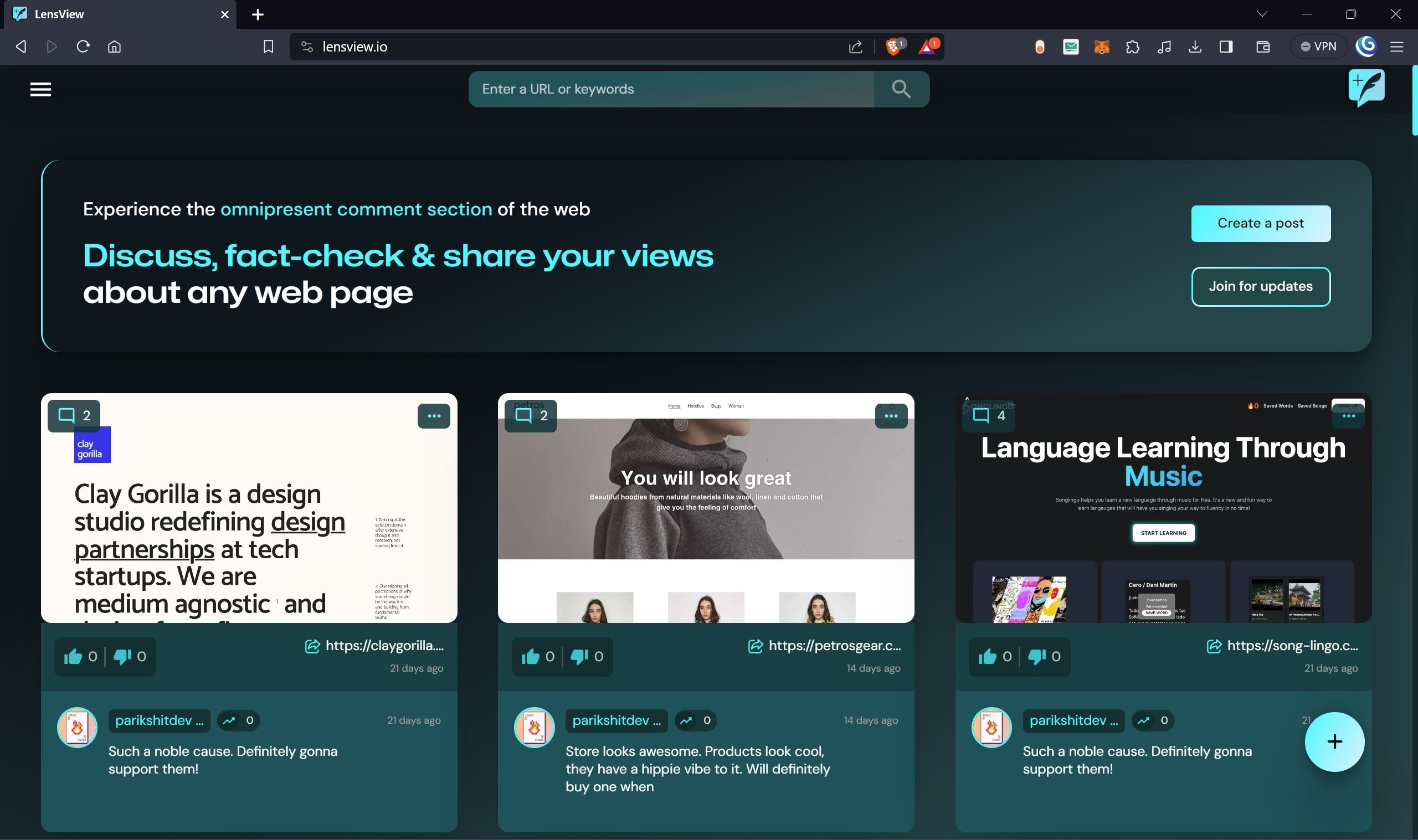Close the LensView tab
The image size is (1418, 840).
[x=225, y=15]
